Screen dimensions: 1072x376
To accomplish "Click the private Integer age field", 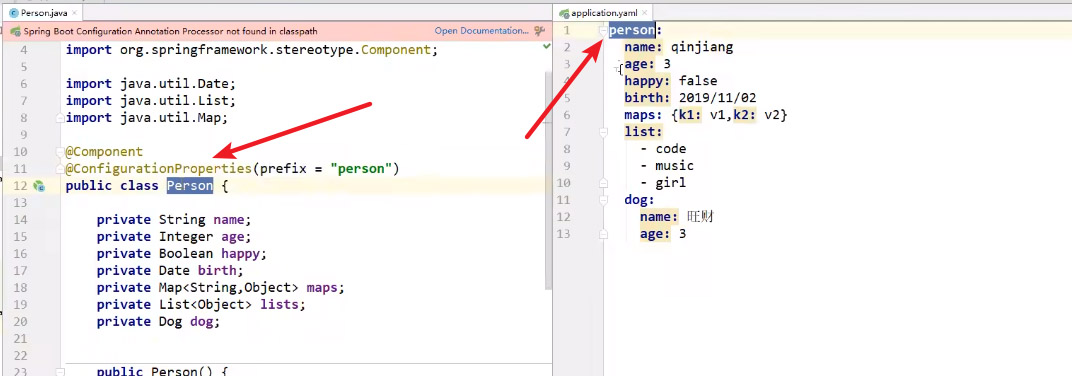I will tap(174, 237).
